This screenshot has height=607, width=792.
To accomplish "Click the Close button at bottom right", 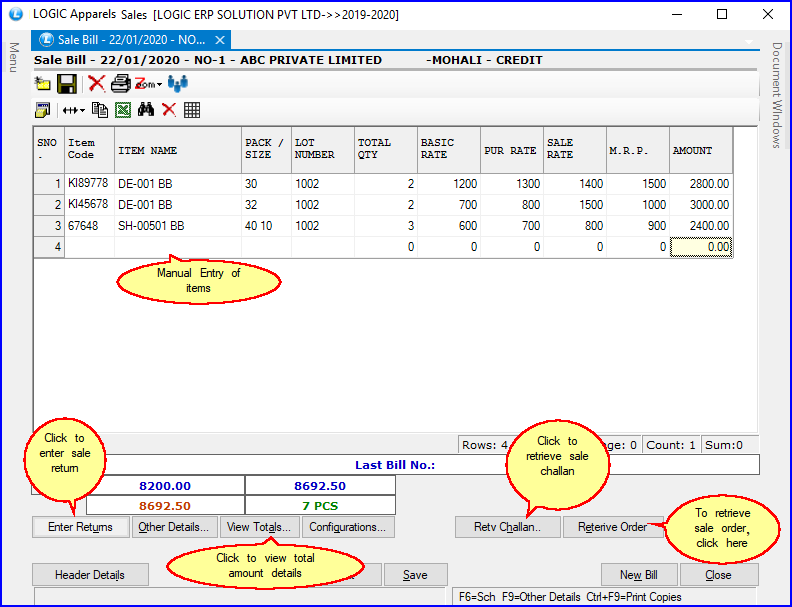I will pyautogui.click(x=718, y=575).
